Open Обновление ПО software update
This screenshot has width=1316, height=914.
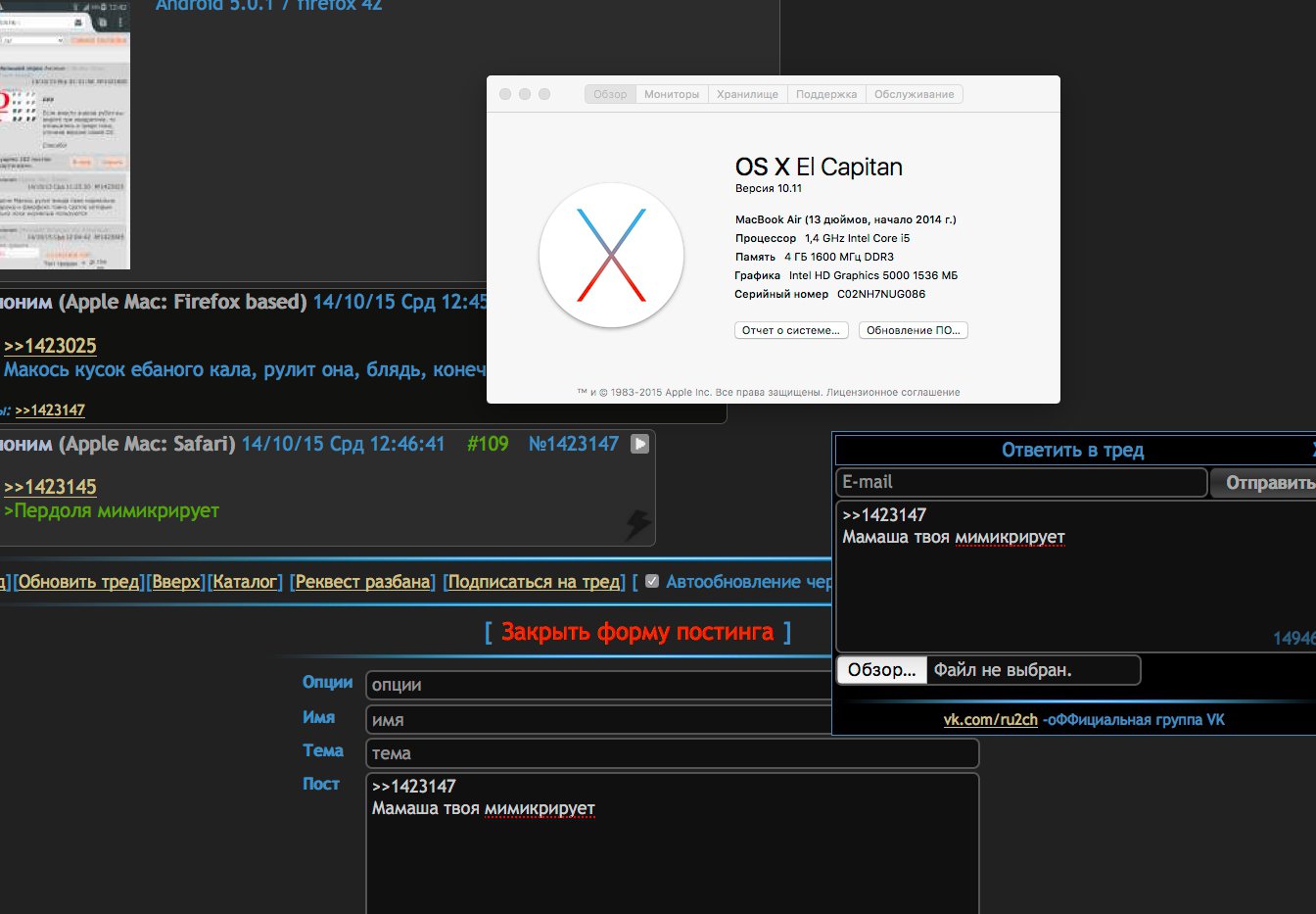click(x=914, y=330)
